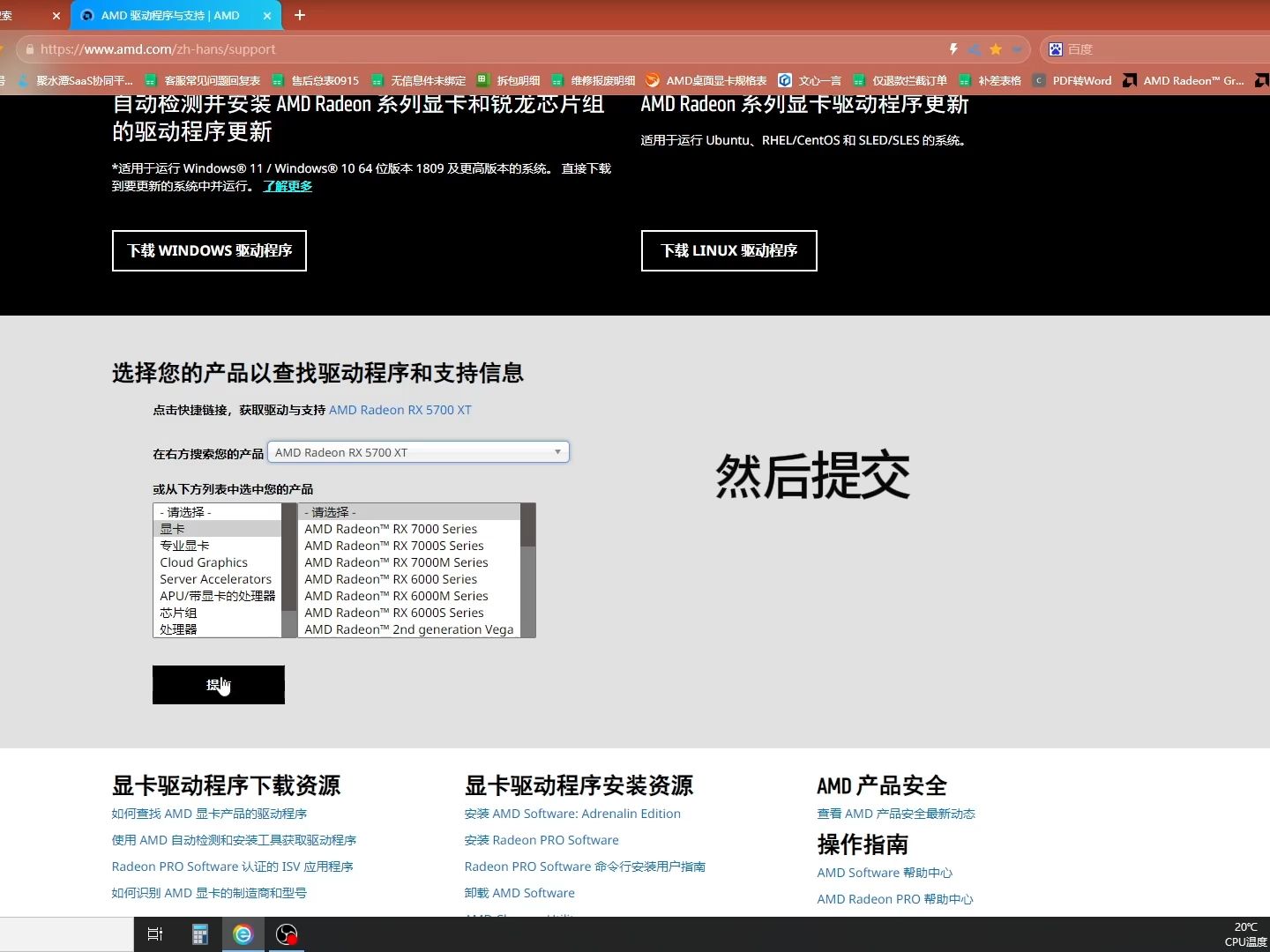Viewport: 1270px width, 952px height.
Task: Click the series list scrollbar thumb
Action: 528,524
